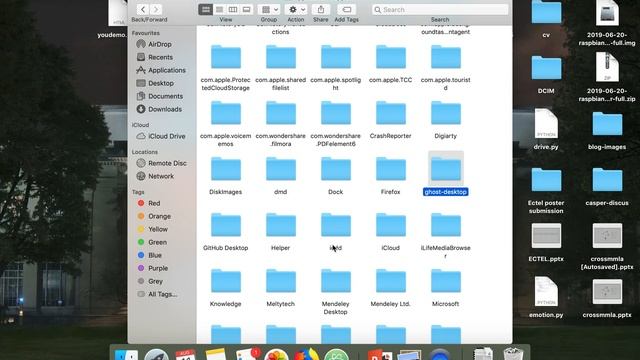Select emotion.py file on desktop
640x360 pixels.
point(546,292)
